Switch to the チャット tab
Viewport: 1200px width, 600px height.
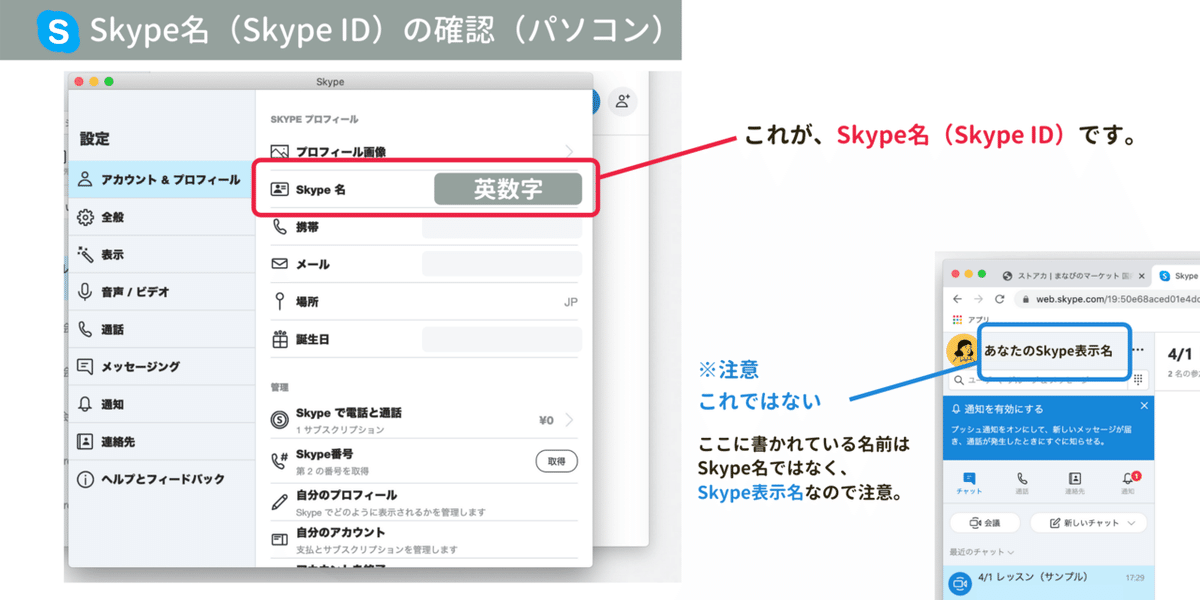(x=970, y=484)
